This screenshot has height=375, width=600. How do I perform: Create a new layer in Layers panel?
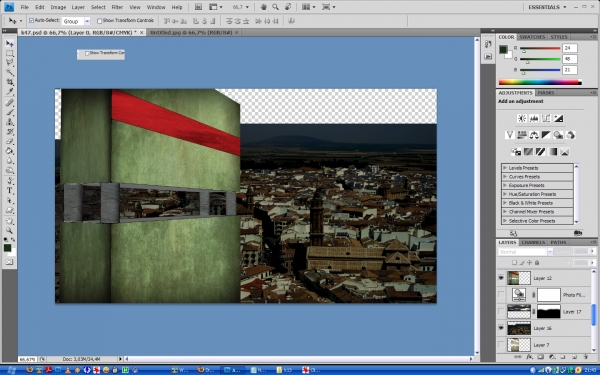point(574,357)
